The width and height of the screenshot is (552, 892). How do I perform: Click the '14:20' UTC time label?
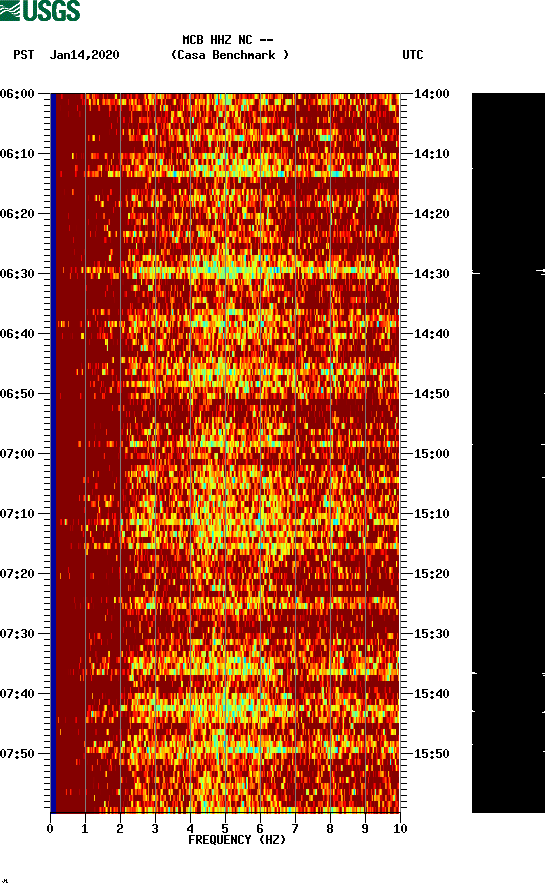pyautogui.click(x=431, y=214)
